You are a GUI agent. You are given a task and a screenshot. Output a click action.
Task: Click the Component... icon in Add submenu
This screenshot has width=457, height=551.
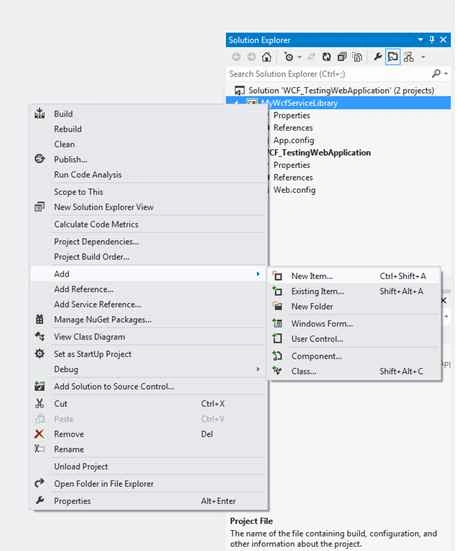click(x=278, y=356)
